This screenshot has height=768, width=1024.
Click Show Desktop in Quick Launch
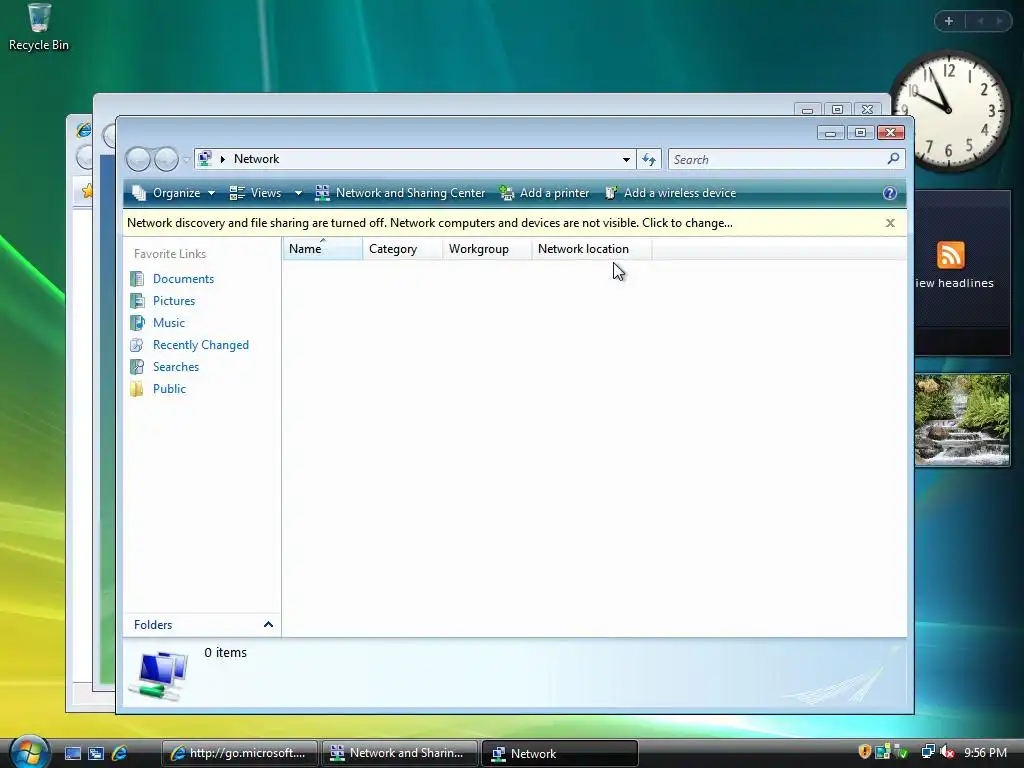pyautogui.click(x=72, y=754)
